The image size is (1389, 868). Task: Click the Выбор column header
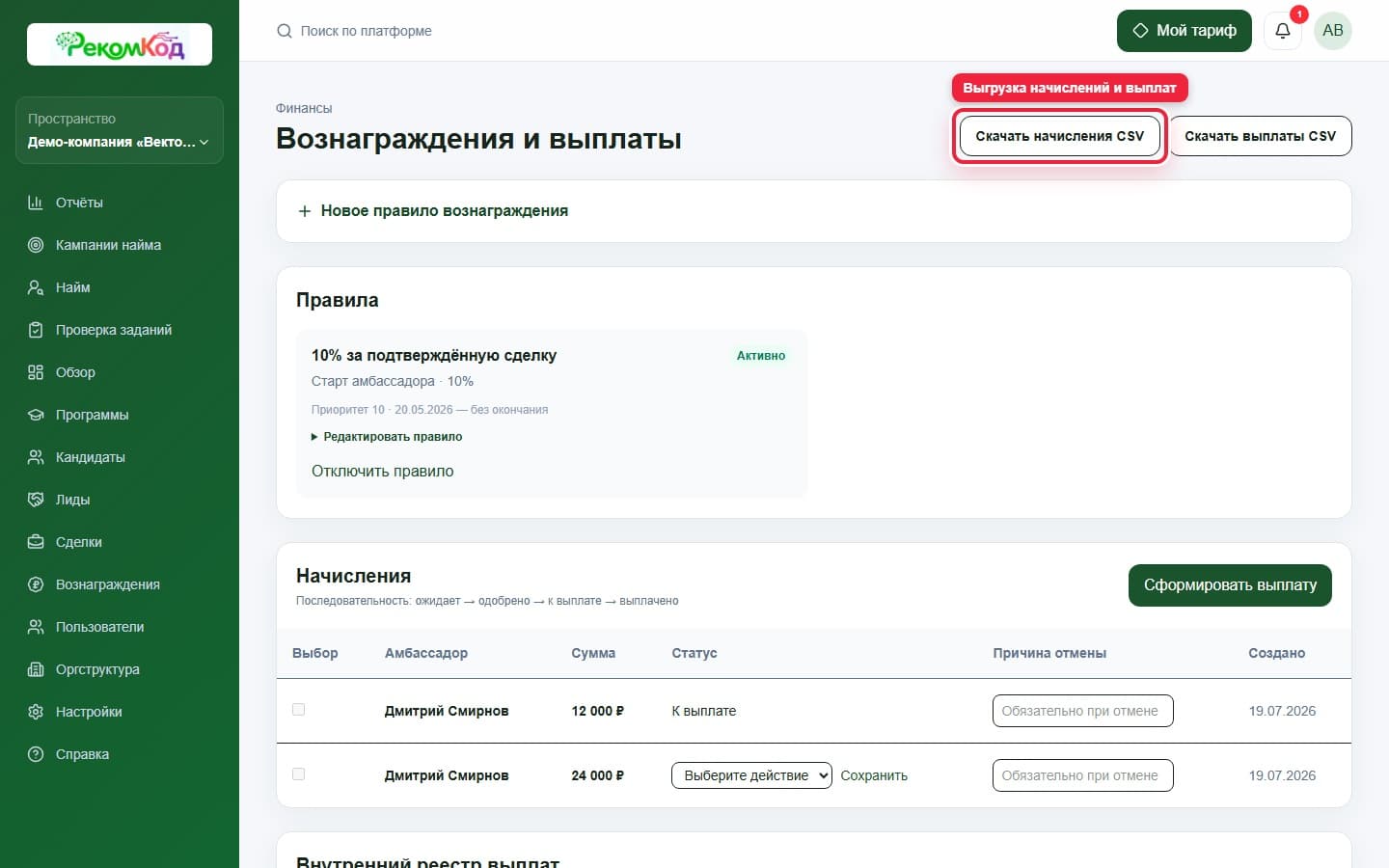(315, 653)
